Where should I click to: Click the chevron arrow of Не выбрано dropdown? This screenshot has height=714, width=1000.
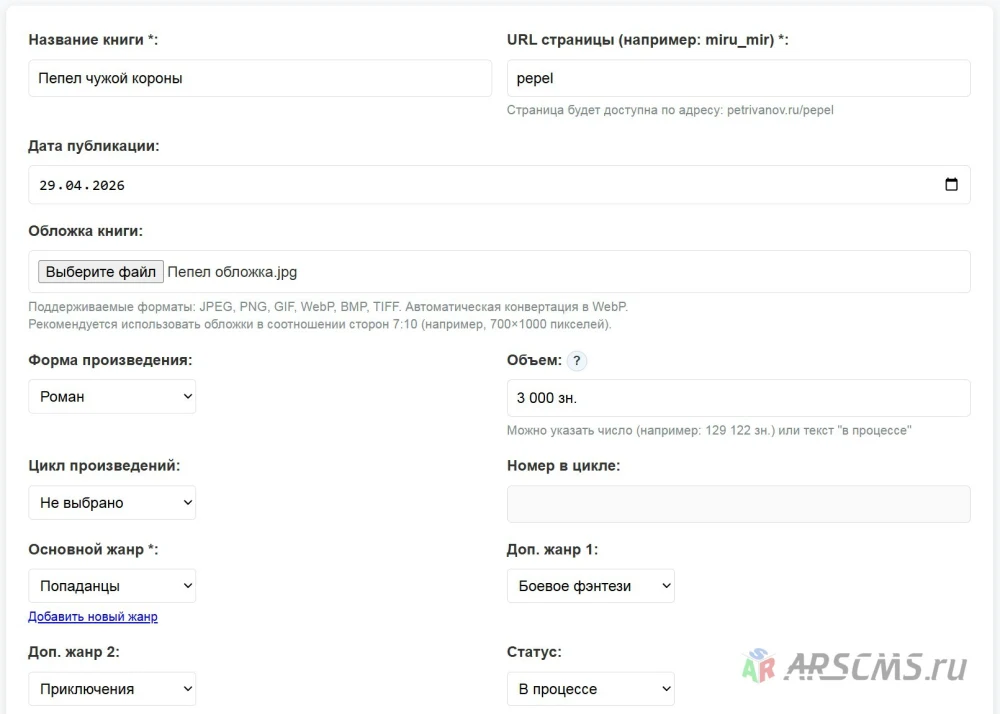[x=188, y=502]
